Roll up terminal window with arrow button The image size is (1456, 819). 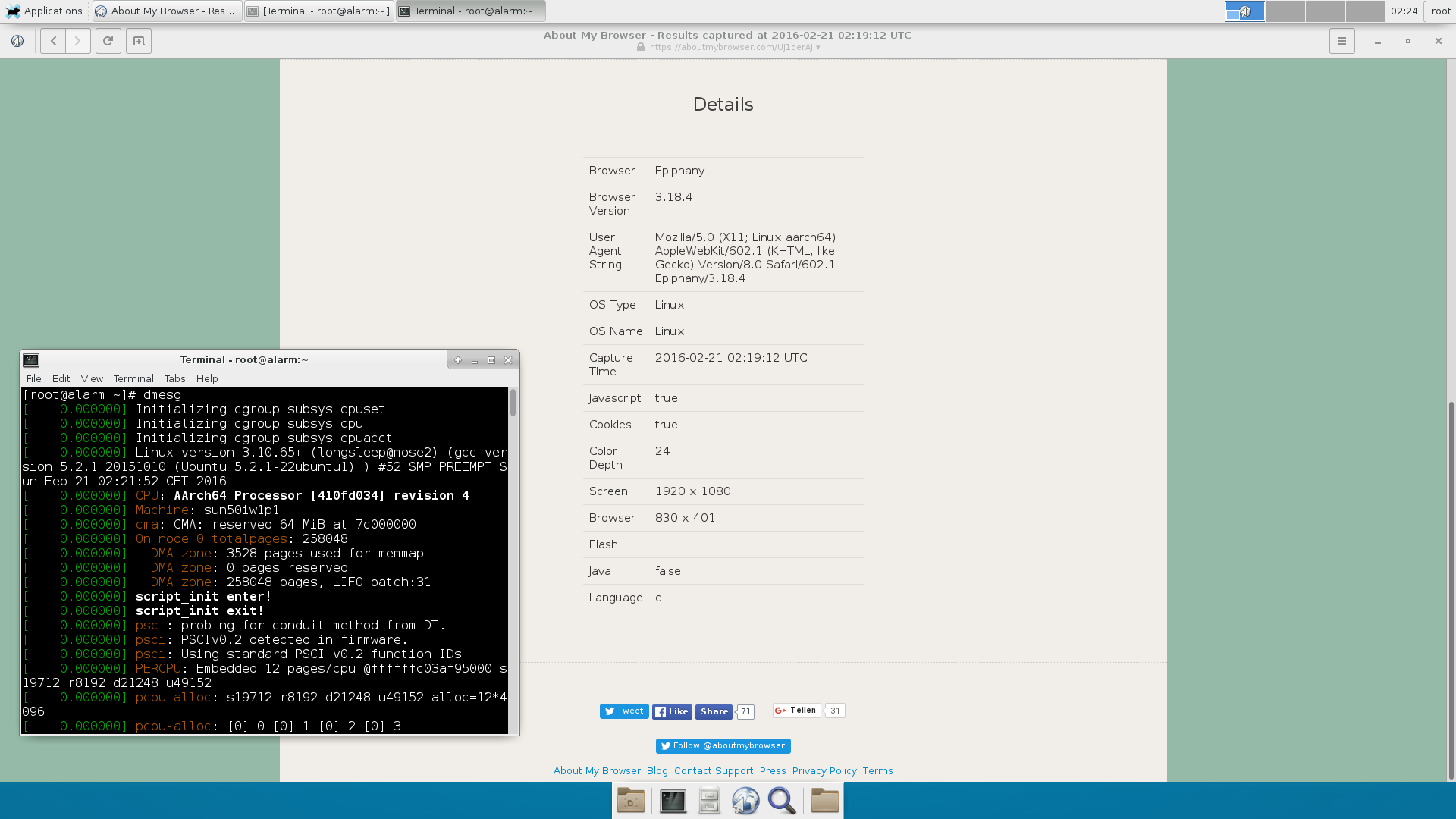(x=458, y=360)
